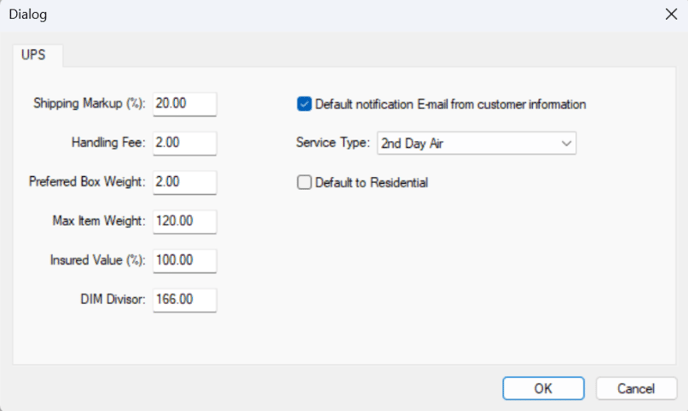This screenshot has width=688, height=411.
Task: Click the Service Type label text
Action: (x=333, y=143)
